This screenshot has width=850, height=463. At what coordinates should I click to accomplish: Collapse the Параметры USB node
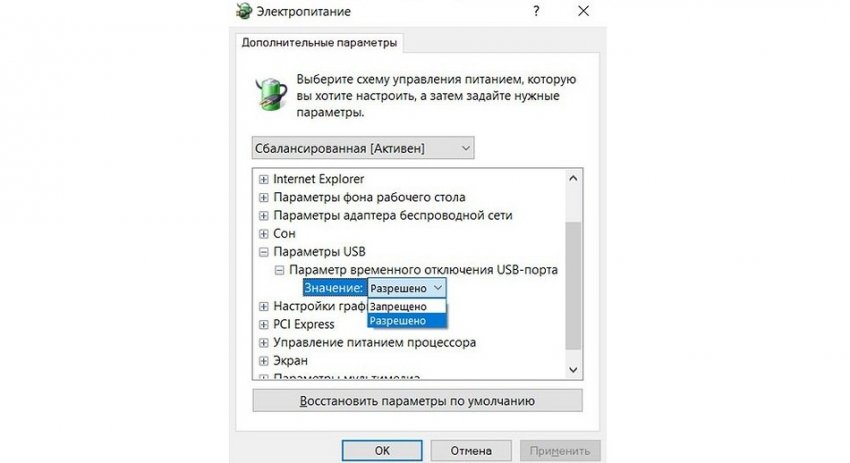(x=264, y=251)
